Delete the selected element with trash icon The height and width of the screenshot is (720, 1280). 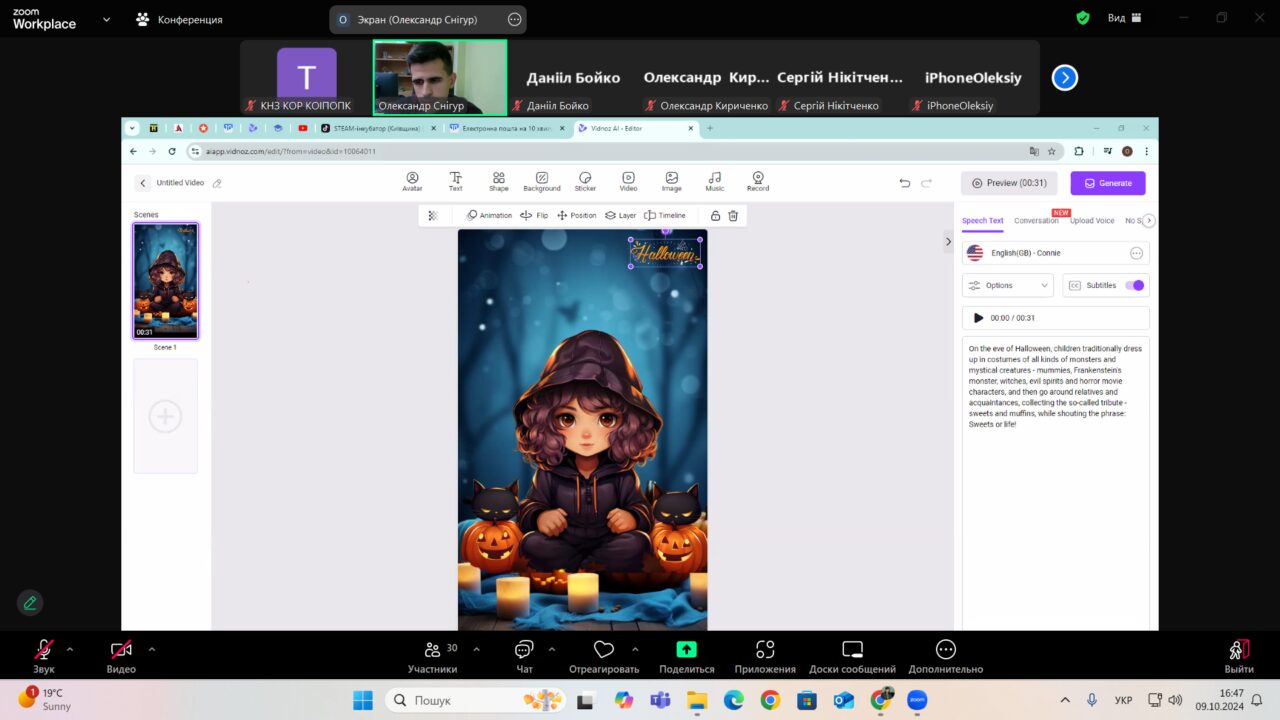(733, 215)
